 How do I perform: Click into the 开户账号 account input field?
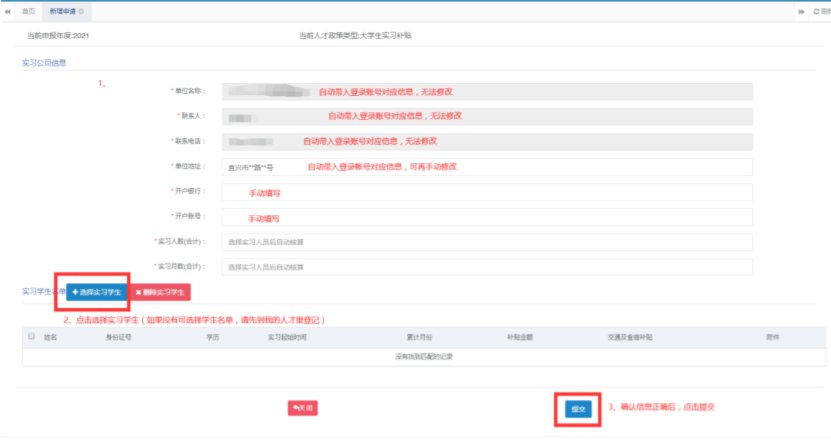(486, 217)
